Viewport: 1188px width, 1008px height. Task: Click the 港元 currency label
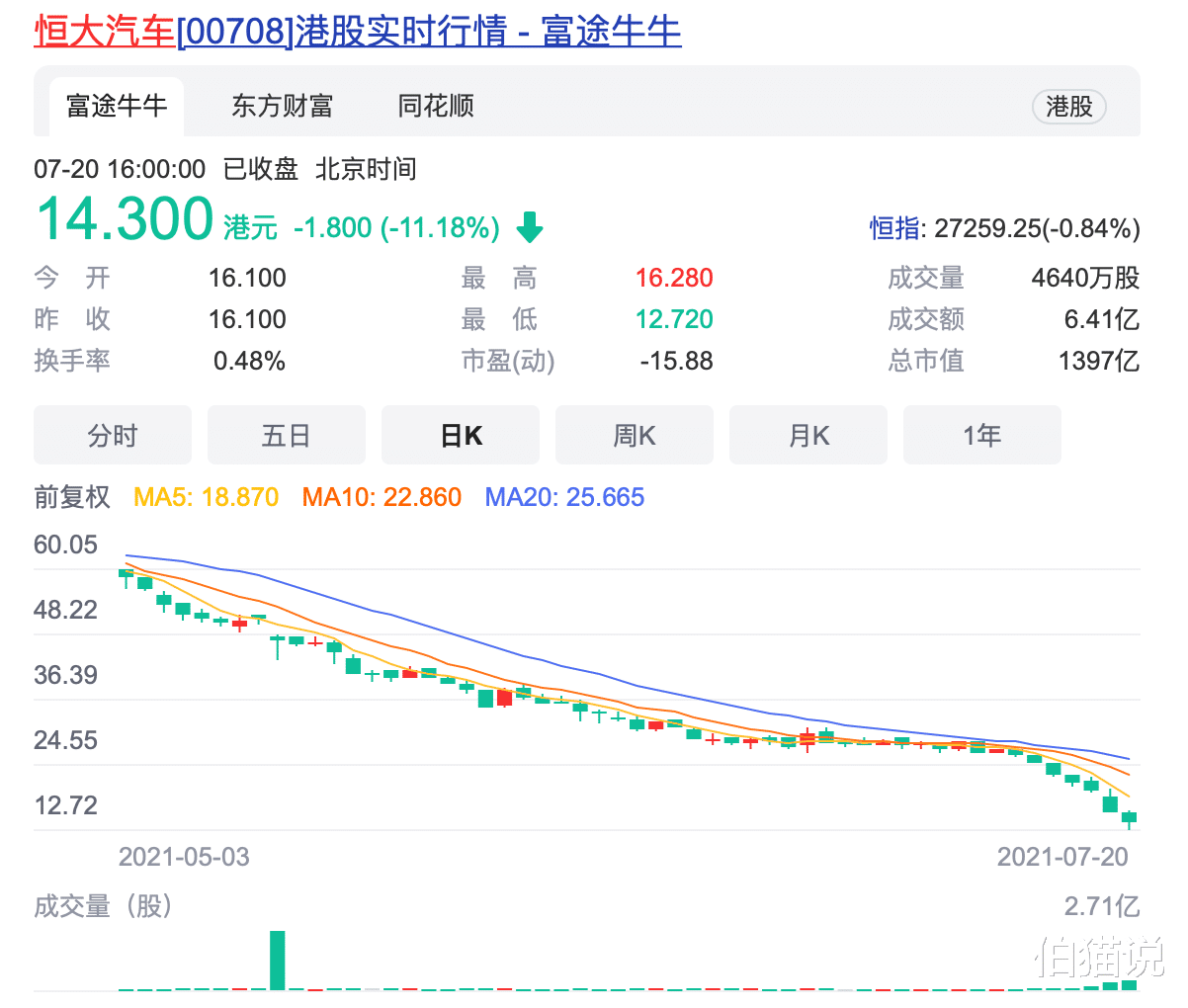(250, 228)
